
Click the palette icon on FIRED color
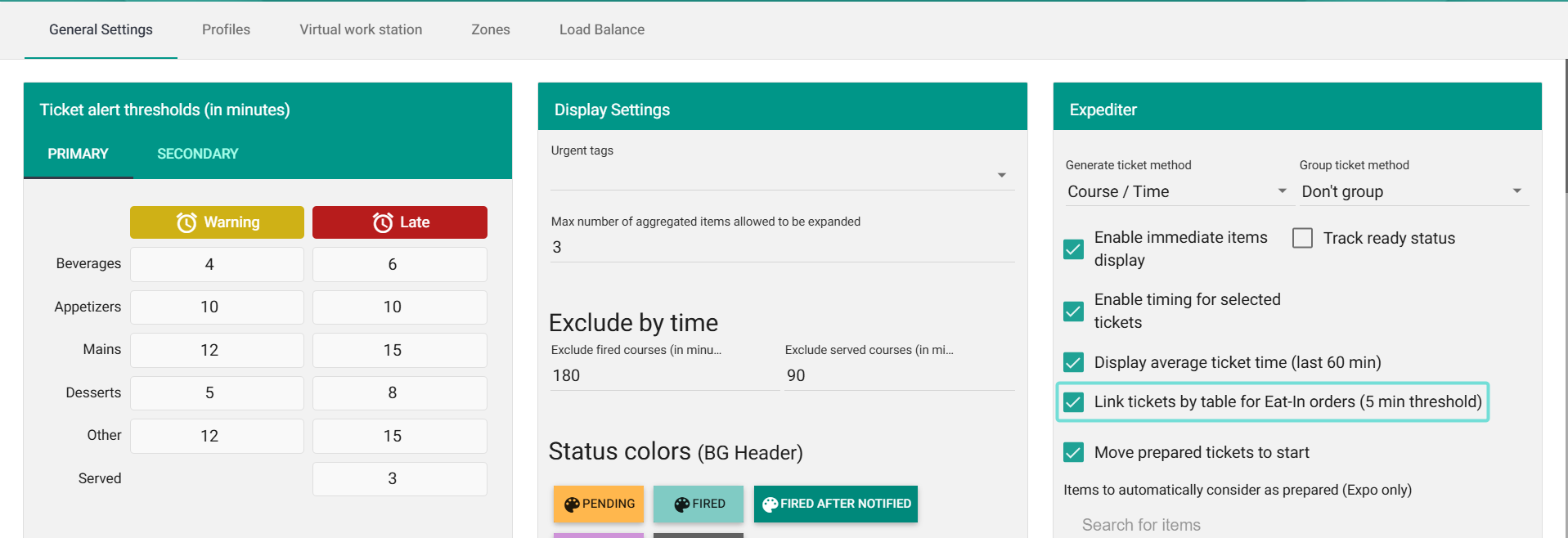click(x=681, y=504)
